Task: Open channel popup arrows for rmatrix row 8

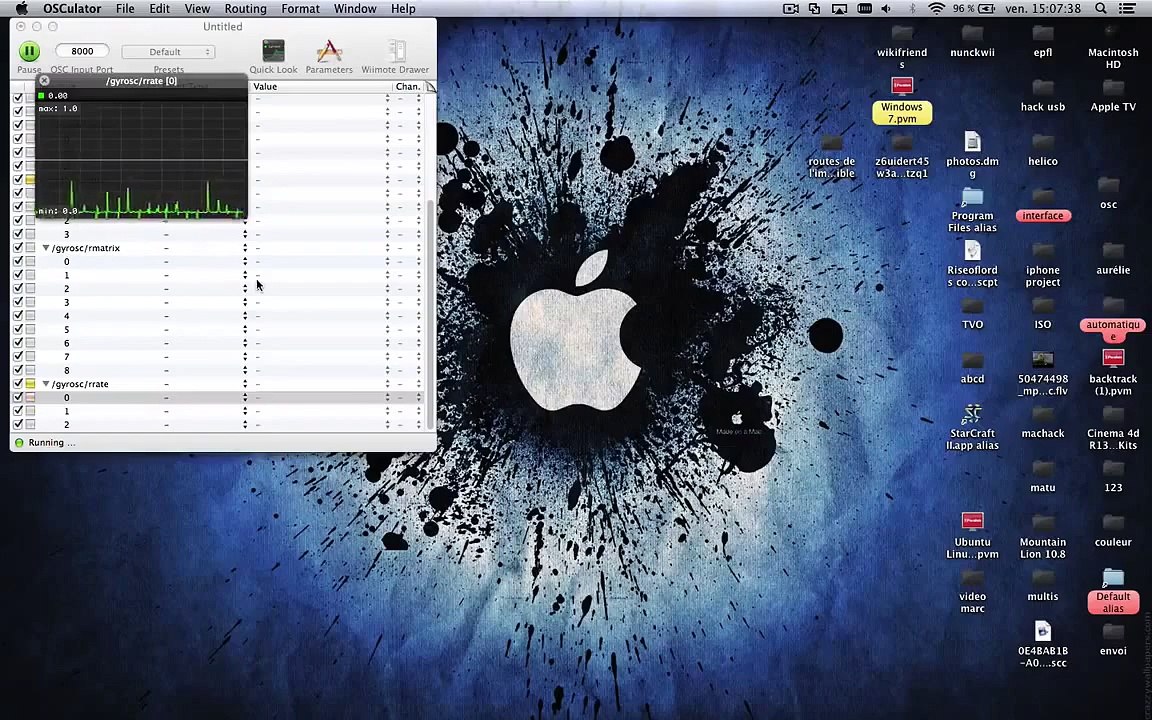Action: click(x=419, y=370)
